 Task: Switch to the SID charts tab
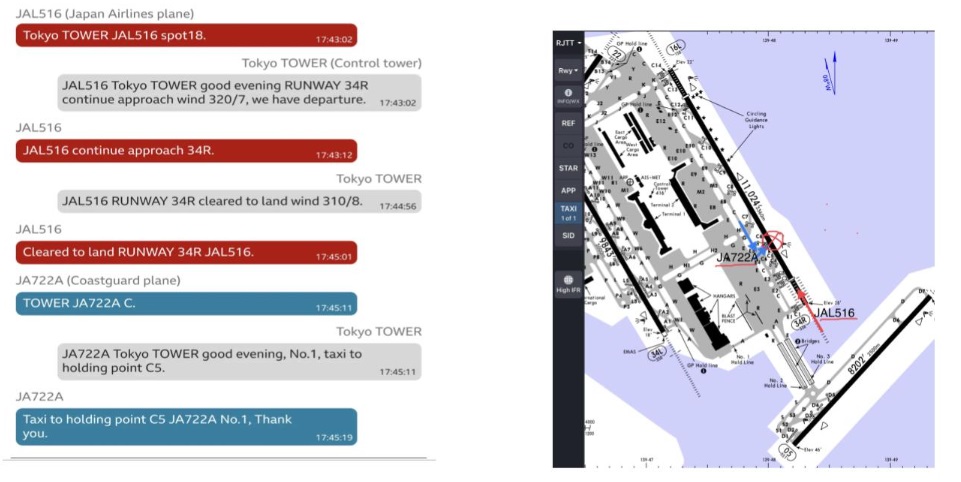click(568, 235)
